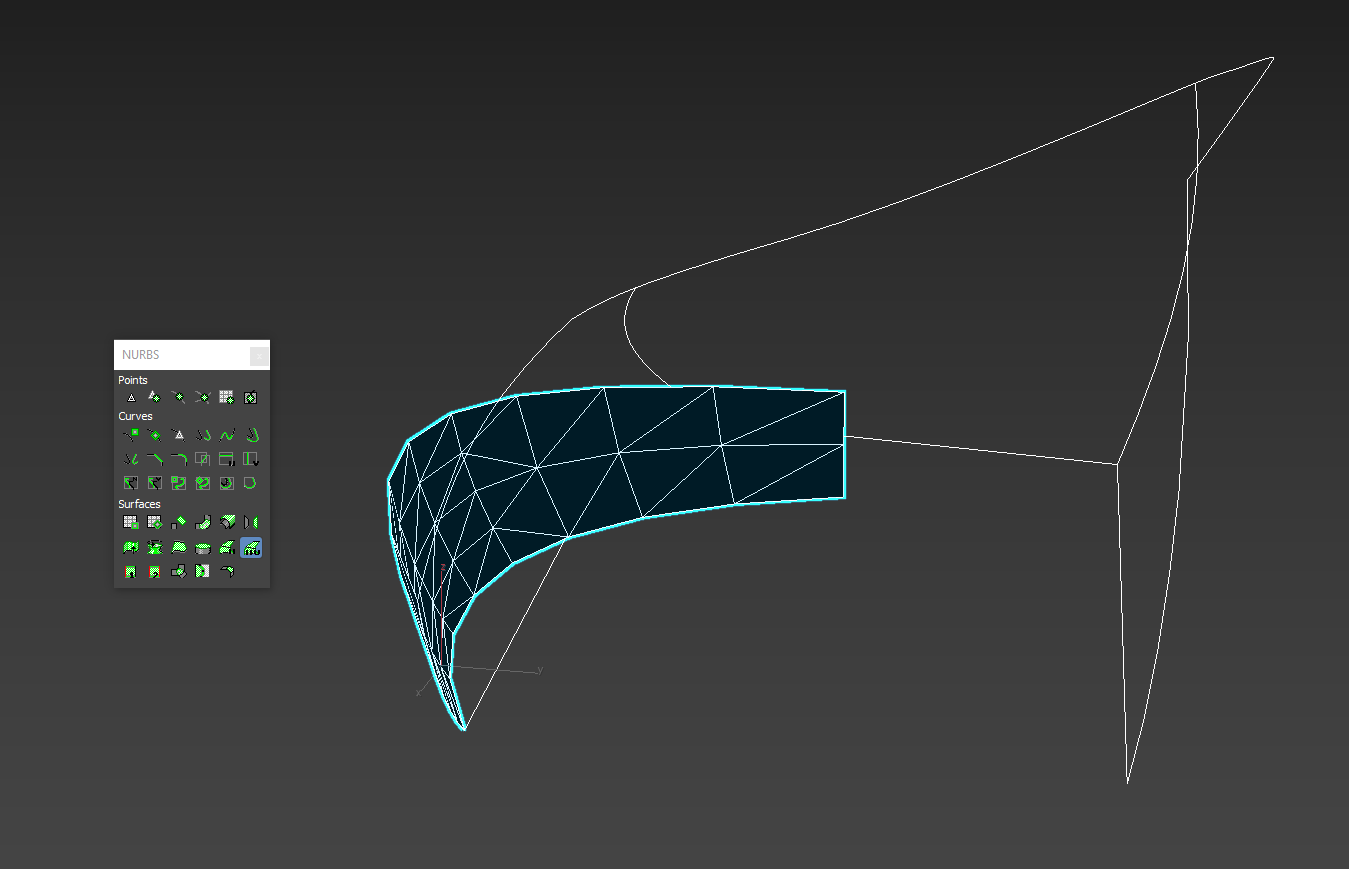Activate the Create 2-Rail Sweep tool
Image resolution: width=1349 pixels, height=869 pixels.
tap(155, 572)
